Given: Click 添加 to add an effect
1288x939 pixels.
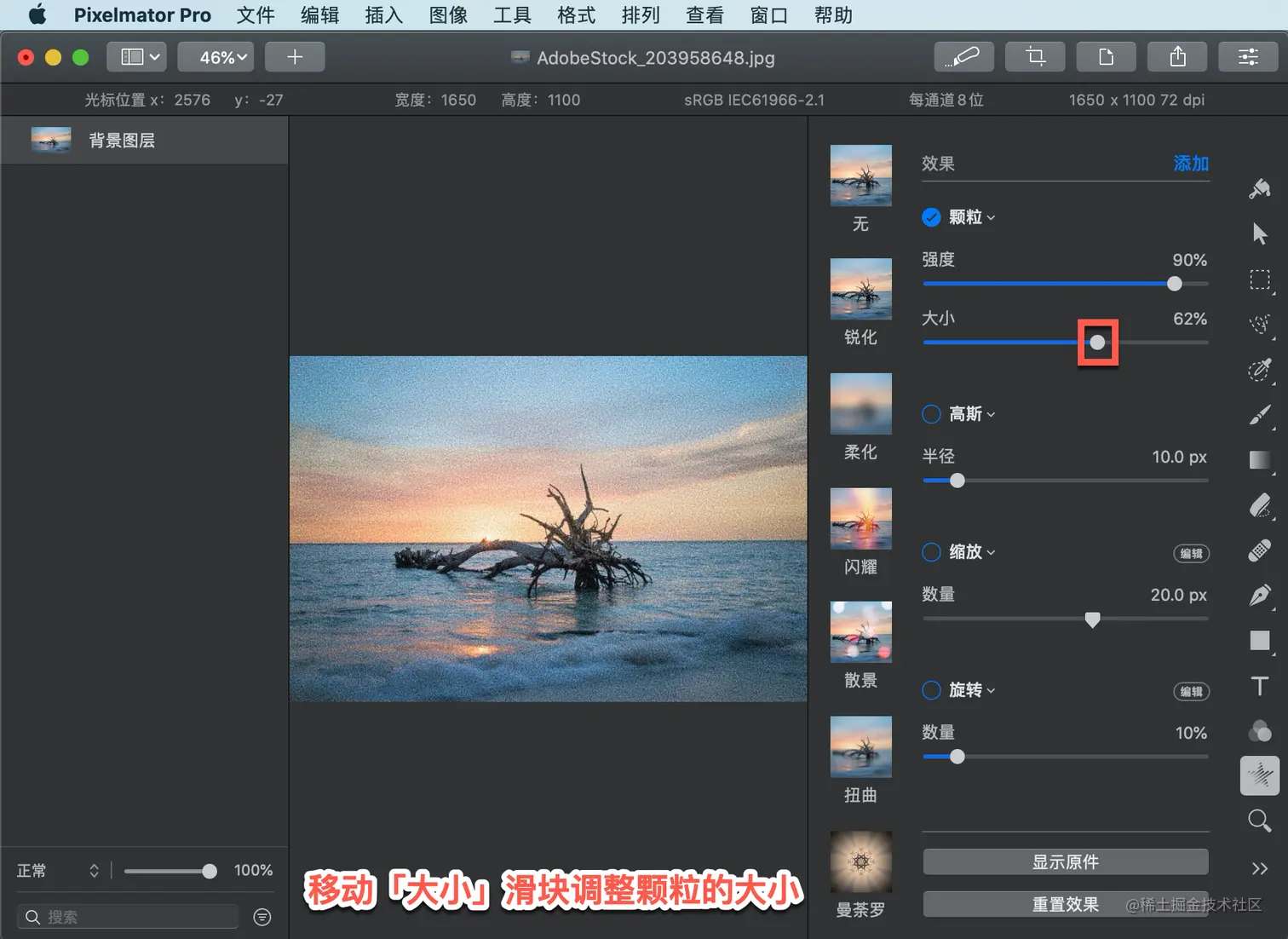Looking at the screenshot, I should coord(1191,164).
